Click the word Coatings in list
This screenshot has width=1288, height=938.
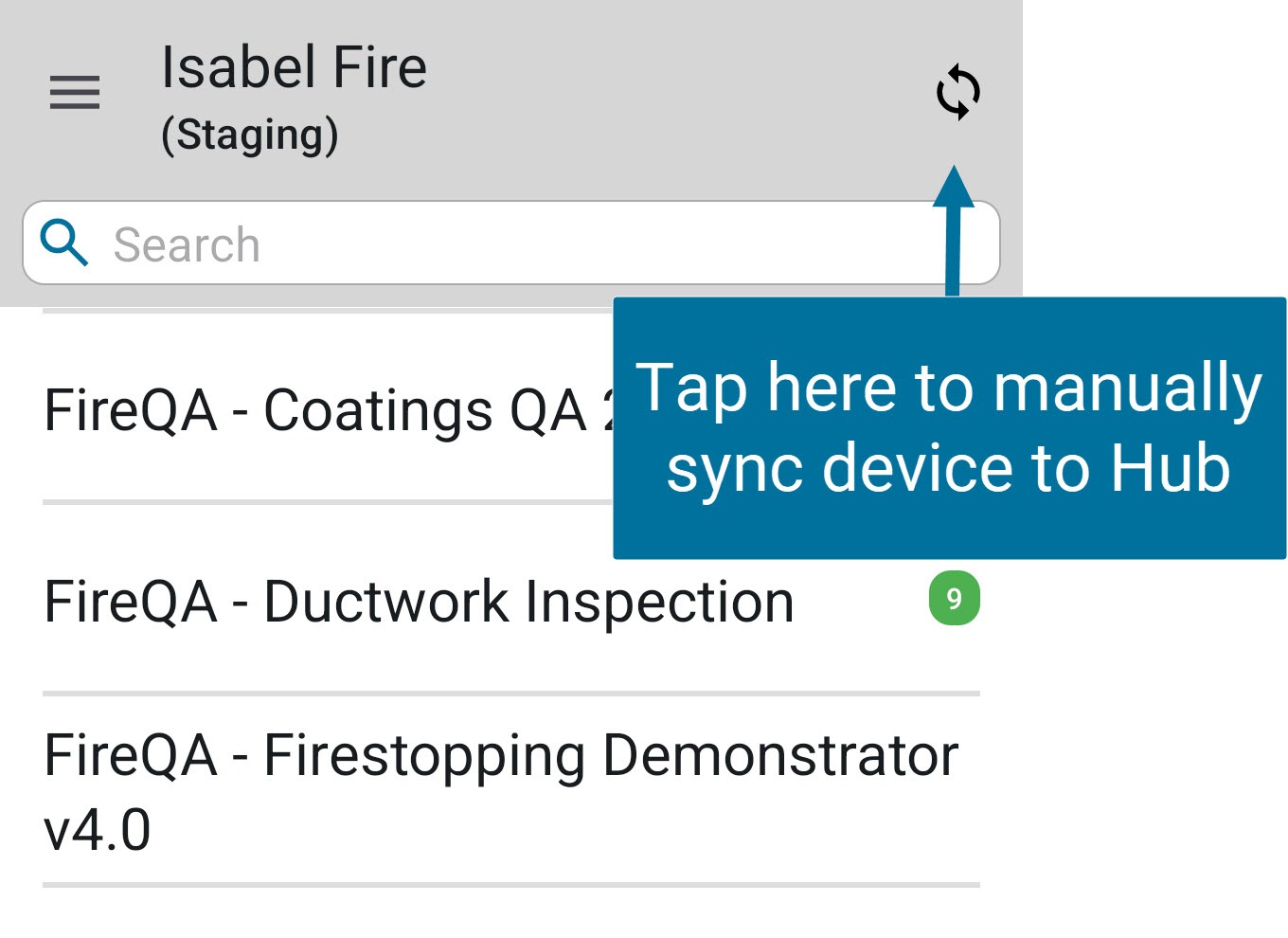click(x=377, y=411)
